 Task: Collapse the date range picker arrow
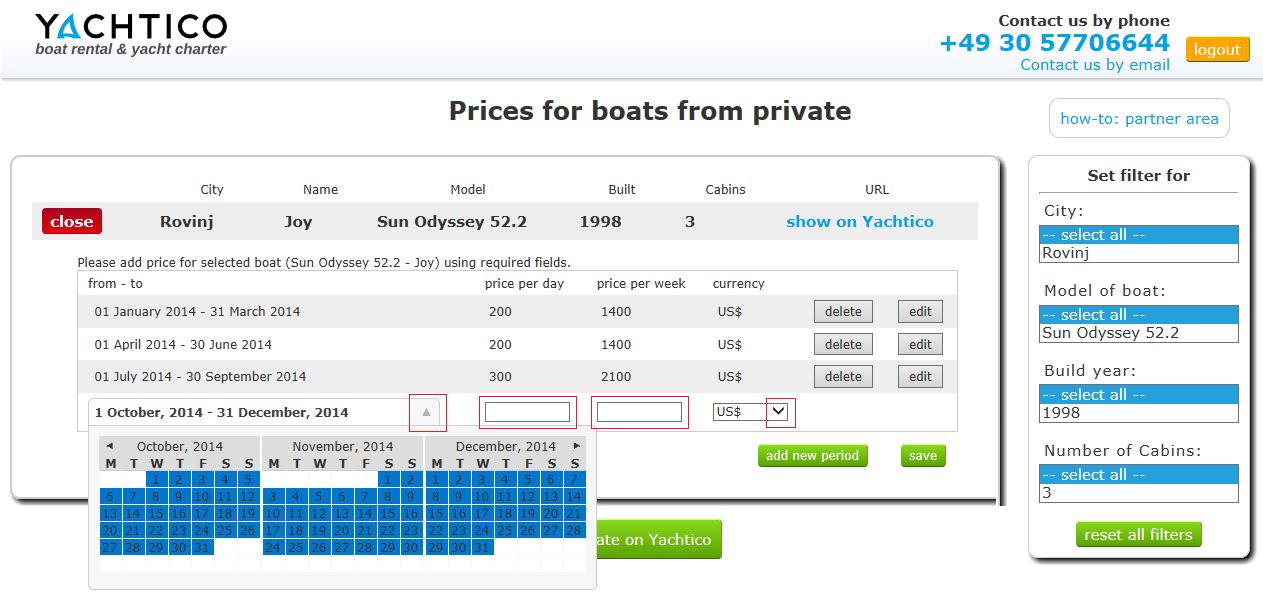pyautogui.click(x=427, y=412)
